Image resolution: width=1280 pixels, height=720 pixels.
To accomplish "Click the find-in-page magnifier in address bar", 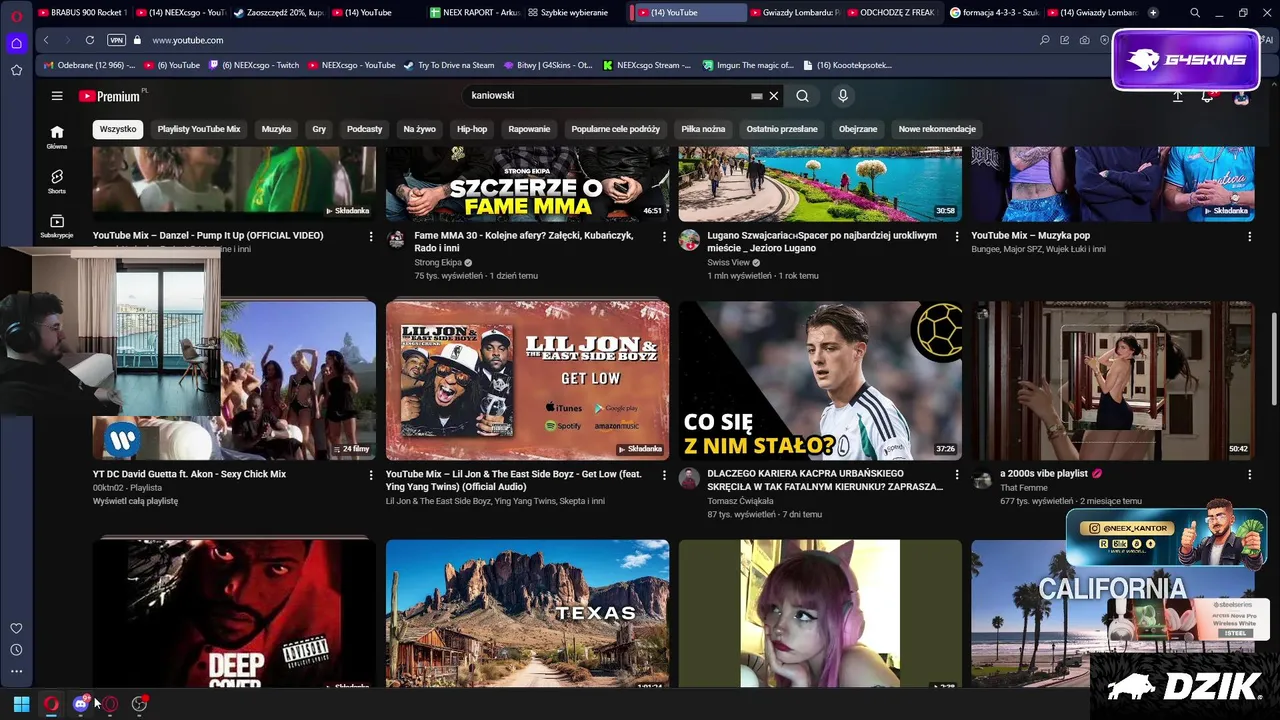I will click(x=1045, y=40).
